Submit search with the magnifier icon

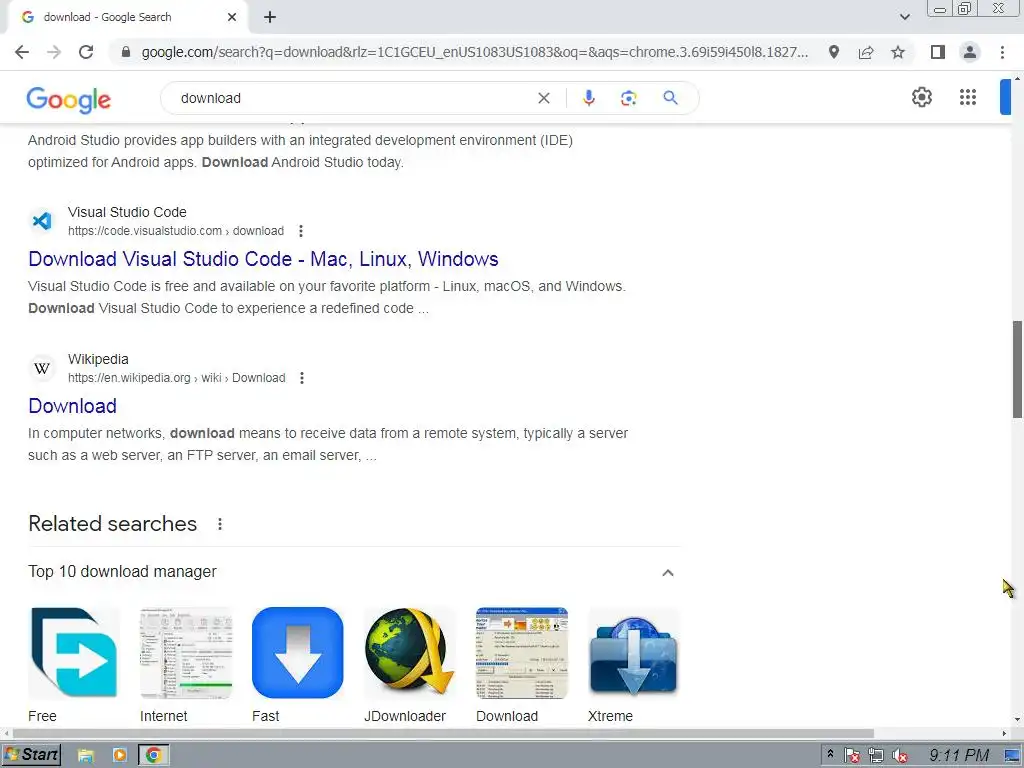click(670, 98)
